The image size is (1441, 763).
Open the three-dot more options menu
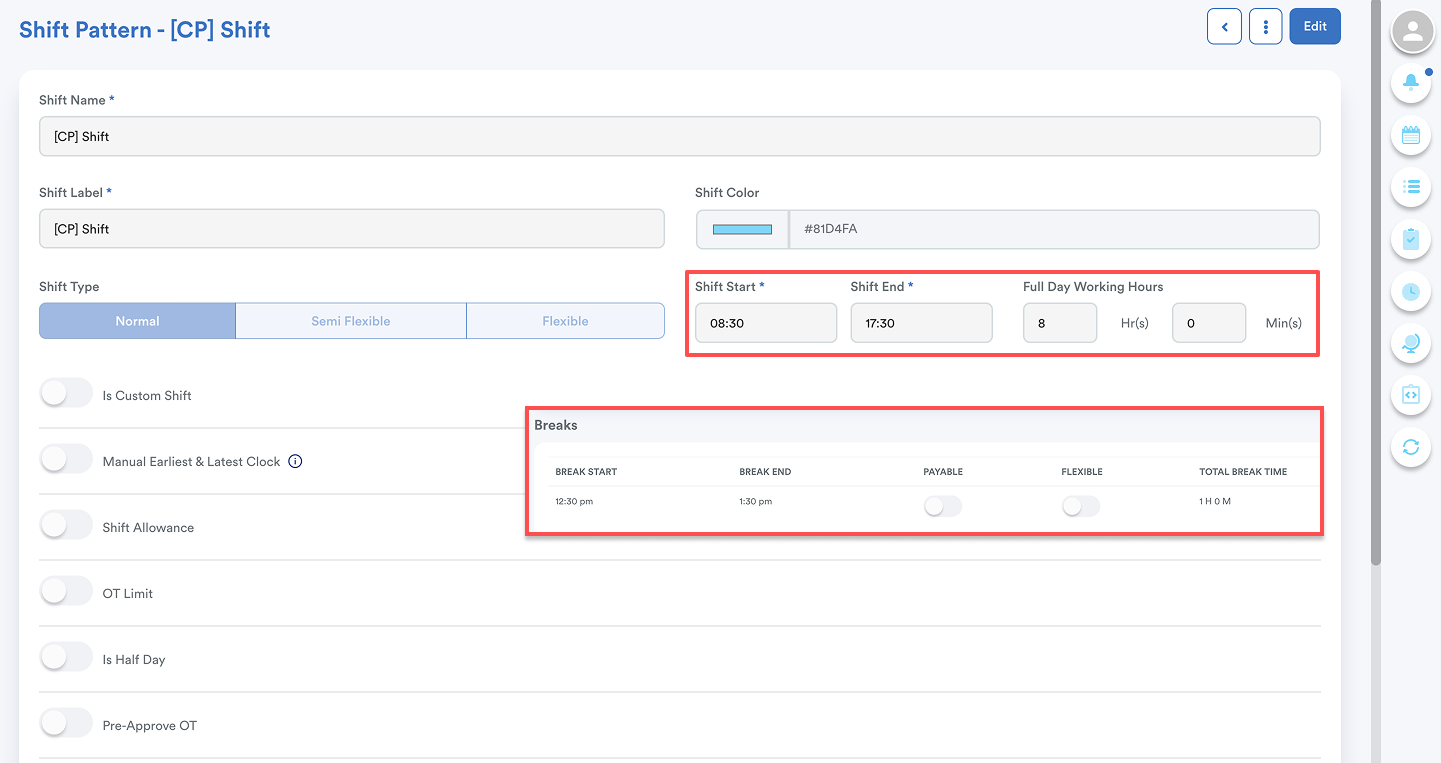click(1266, 26)
